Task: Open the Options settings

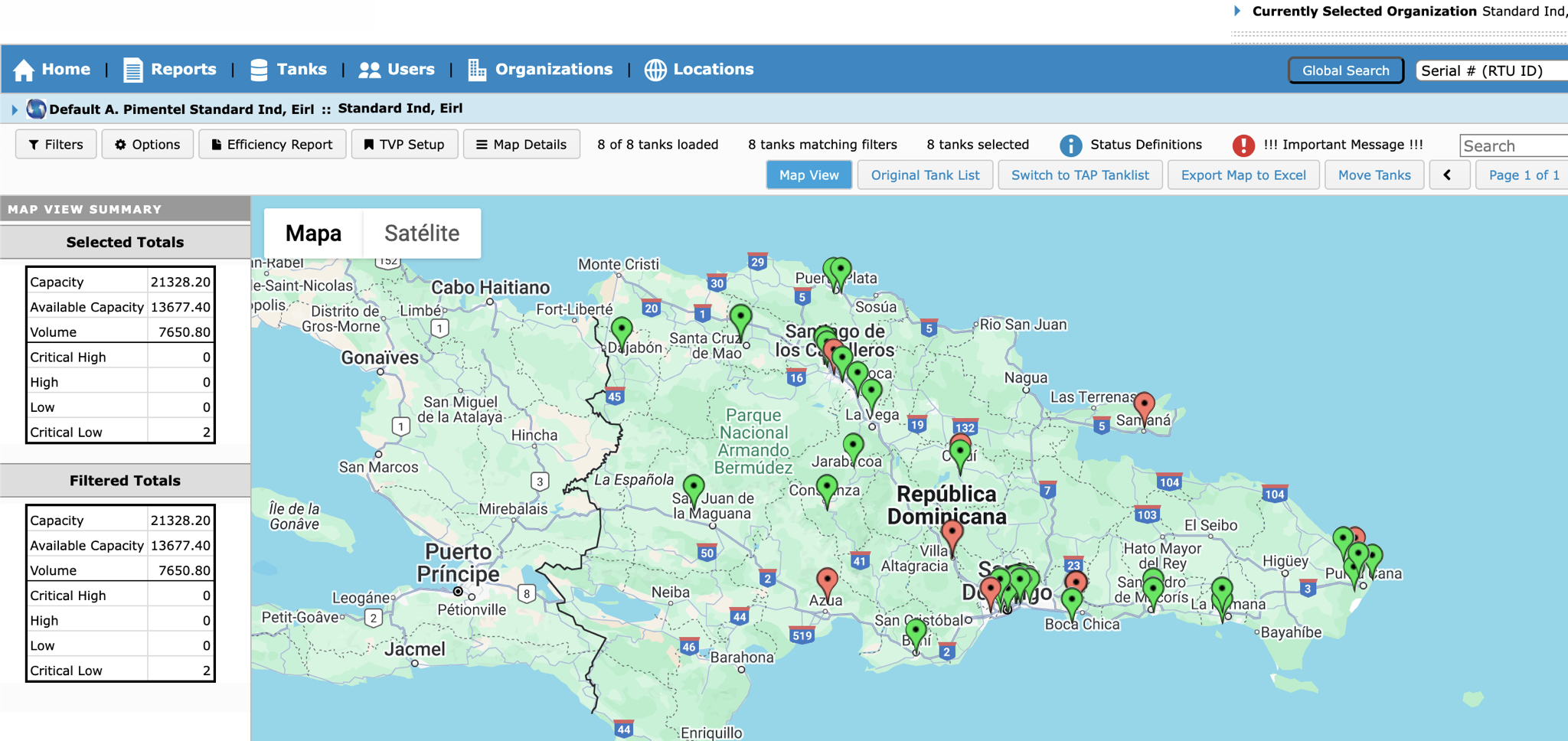Action: [147, 145]
